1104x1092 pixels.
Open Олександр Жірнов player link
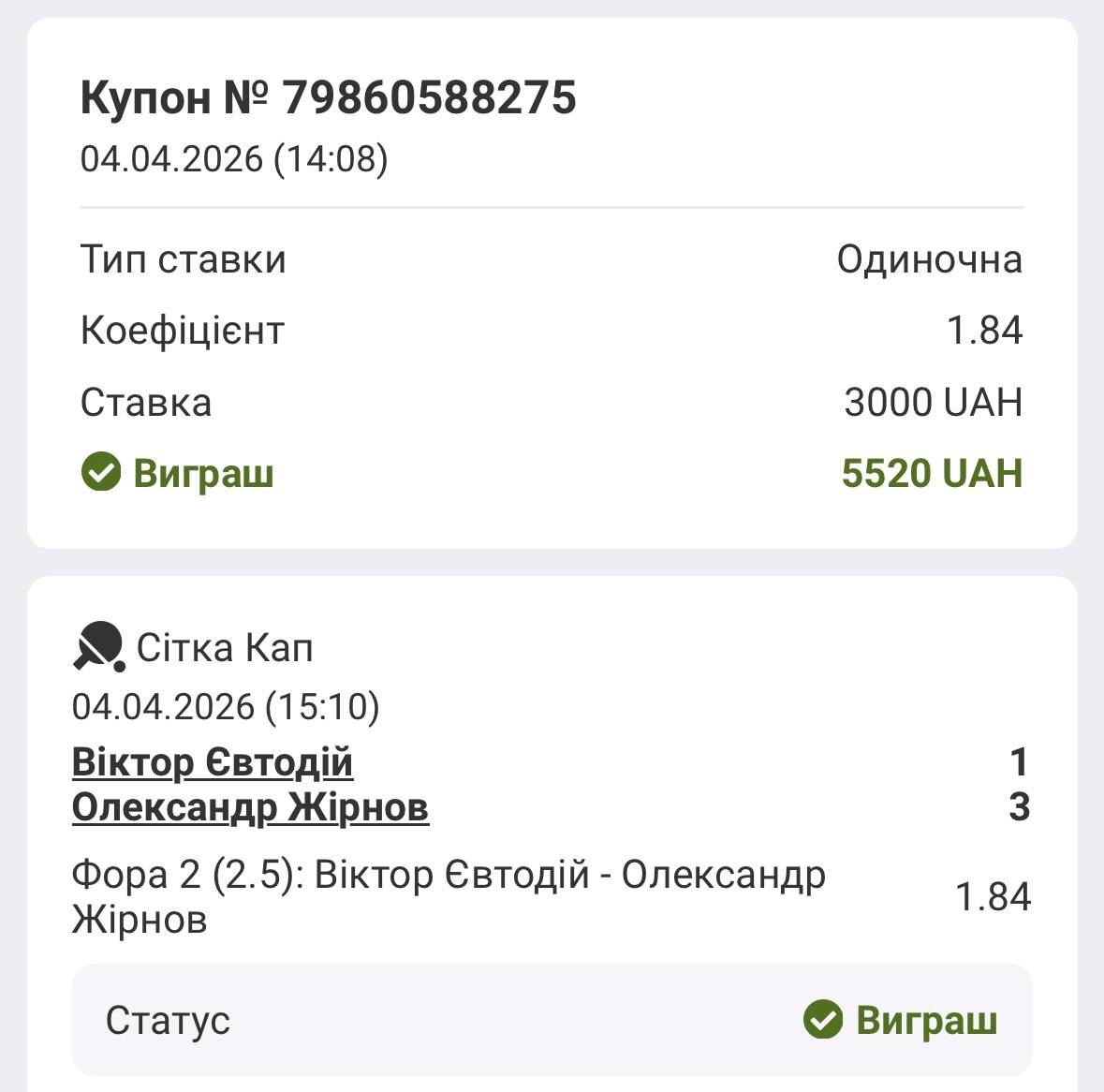(x=250, y=807)
